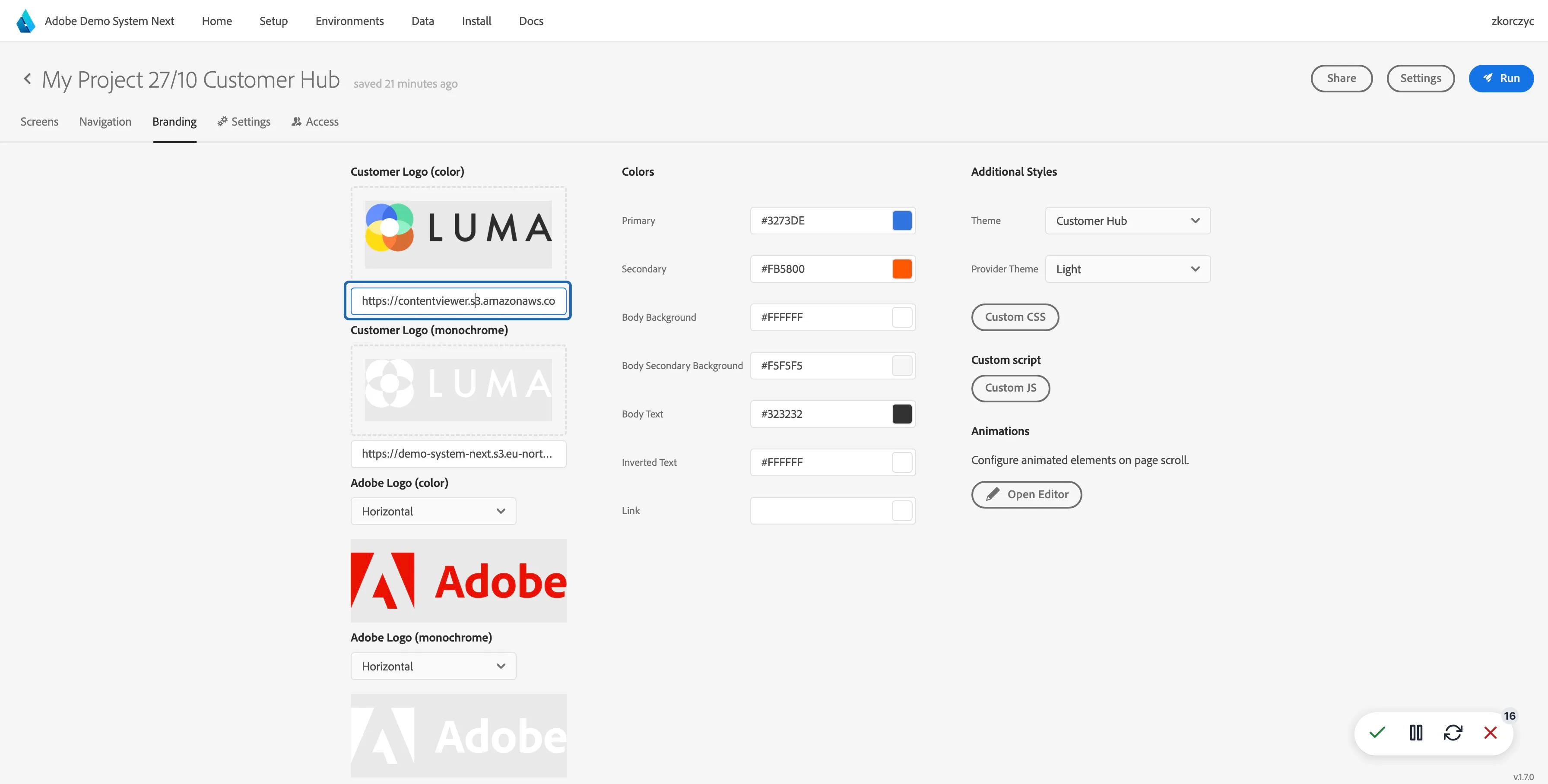Go back using the arrow beside project title
The image size is (1548, 784).
point(27,79)
